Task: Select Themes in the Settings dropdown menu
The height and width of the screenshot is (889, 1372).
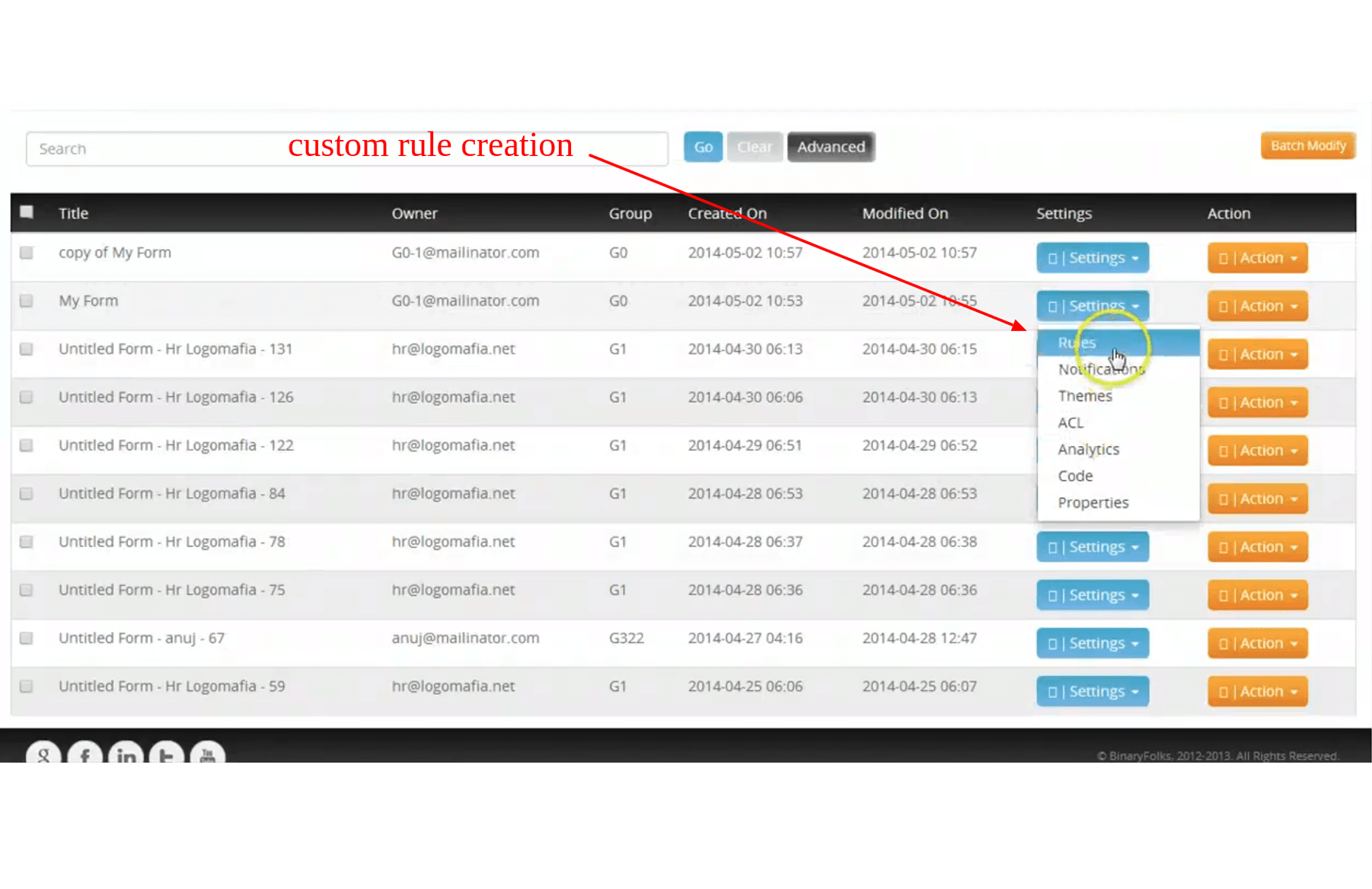Action: click(1084, 396)
